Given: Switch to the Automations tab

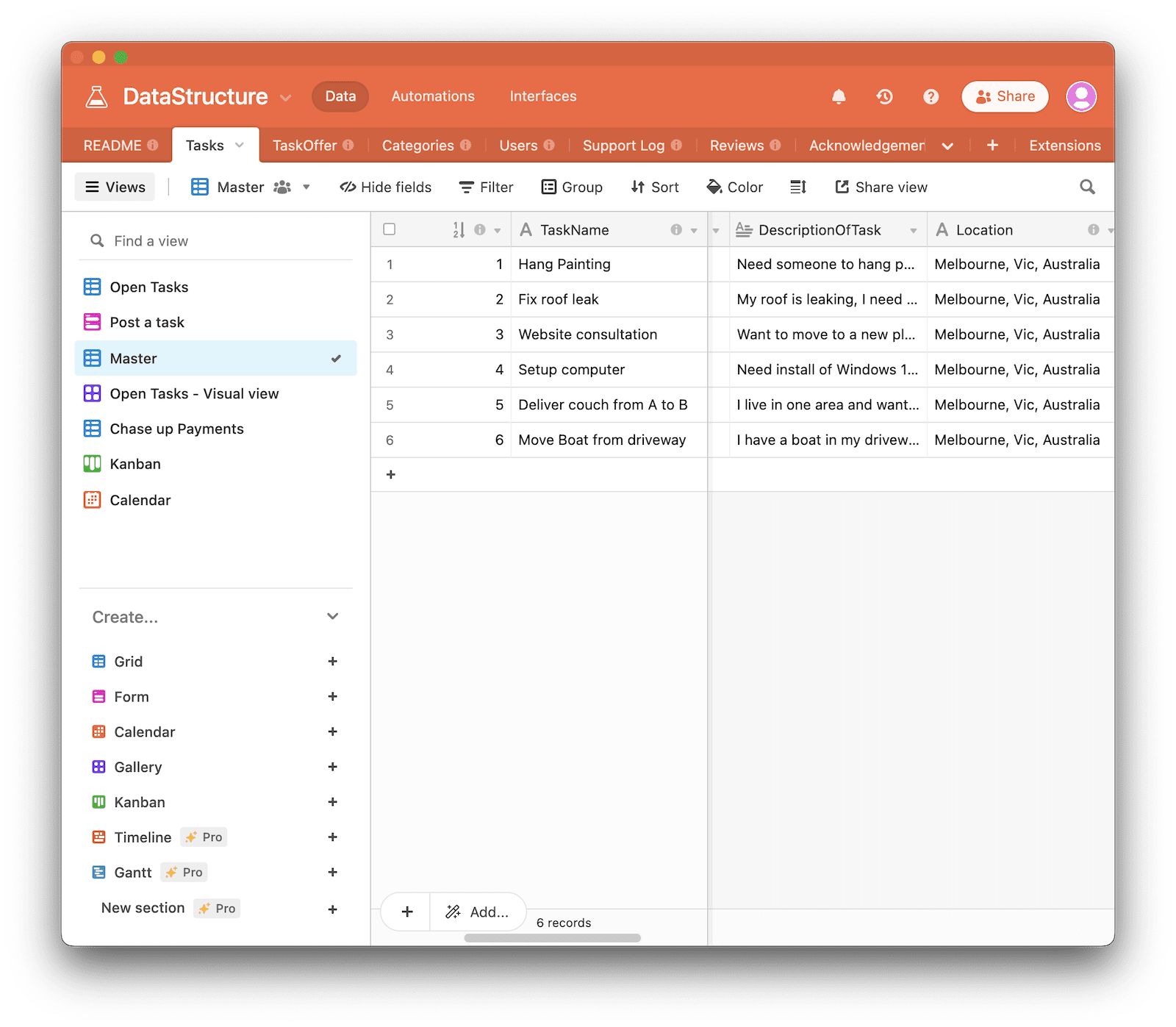Looking at the screenshot, I should click(x=432, y=96).
